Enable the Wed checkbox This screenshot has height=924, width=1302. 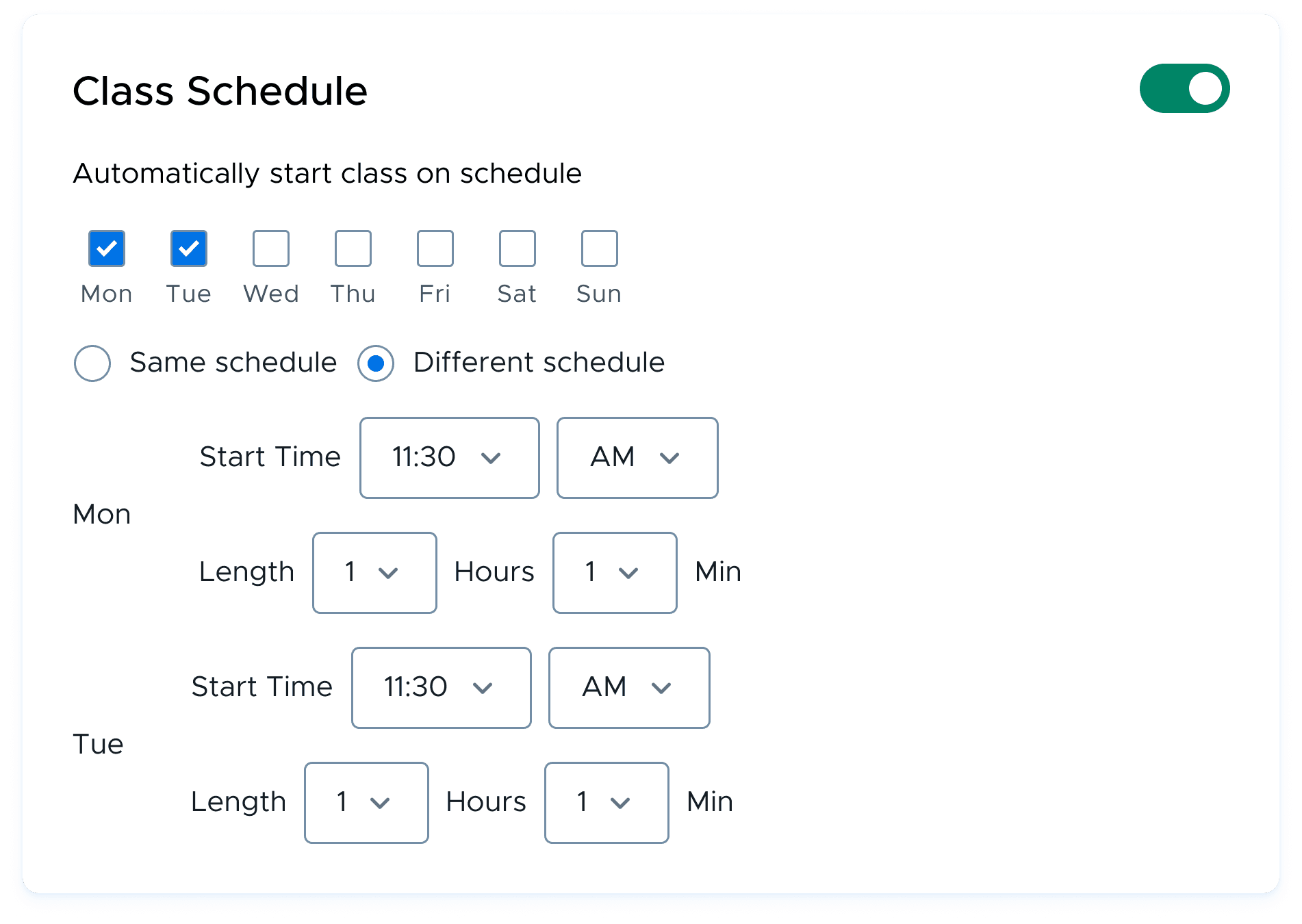click(271, 248)
